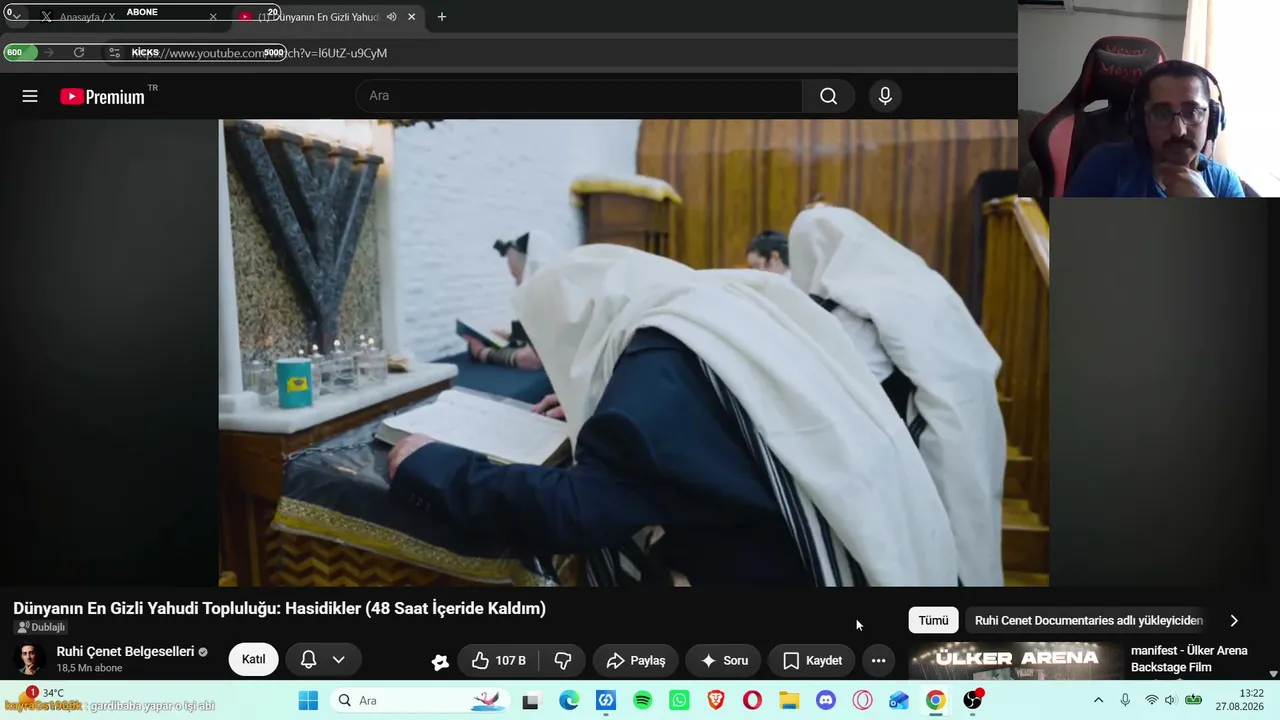Click the tray microphone icon
1280x720 pixels.
coord(1125,700)
